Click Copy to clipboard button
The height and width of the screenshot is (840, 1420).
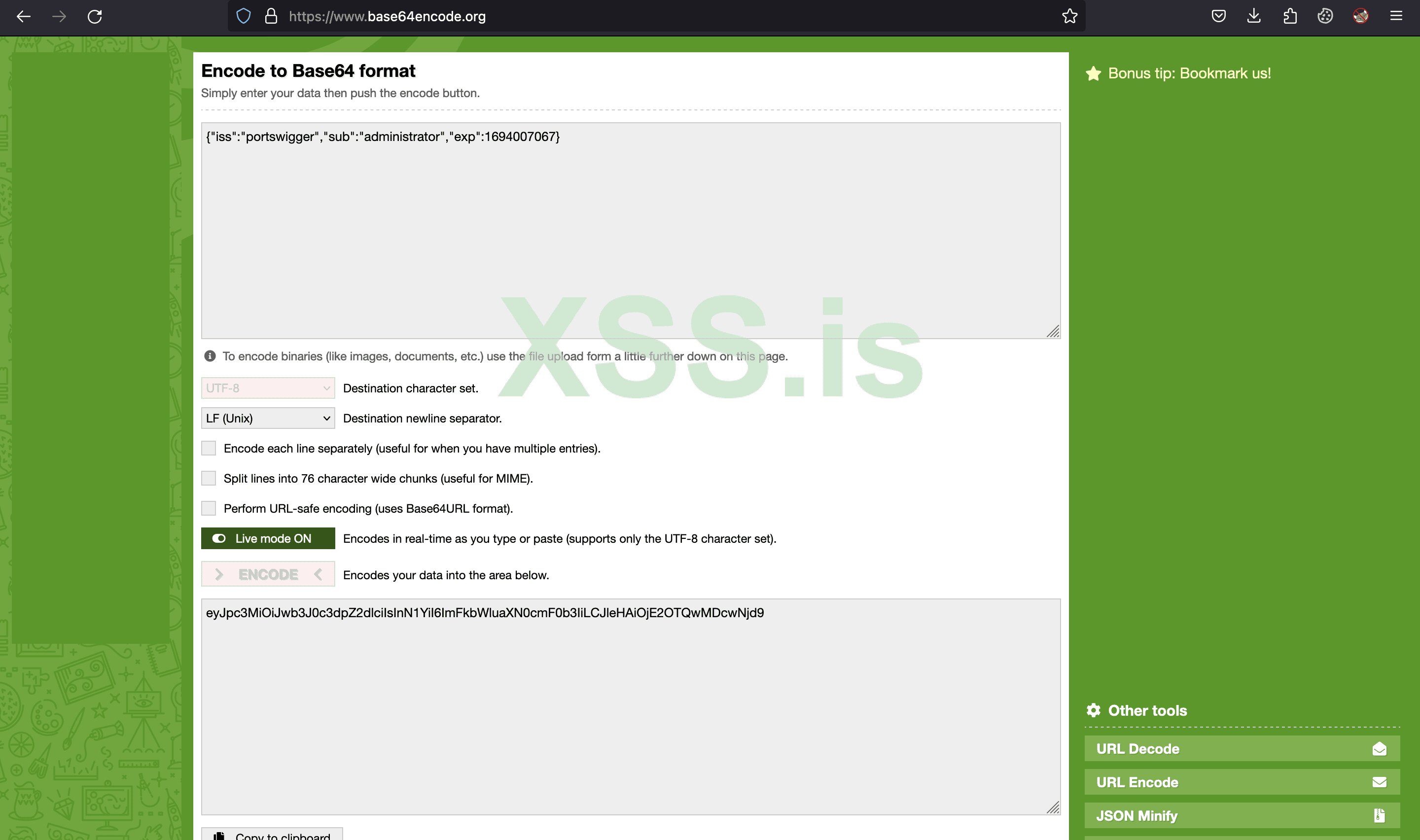pos(272,836)
